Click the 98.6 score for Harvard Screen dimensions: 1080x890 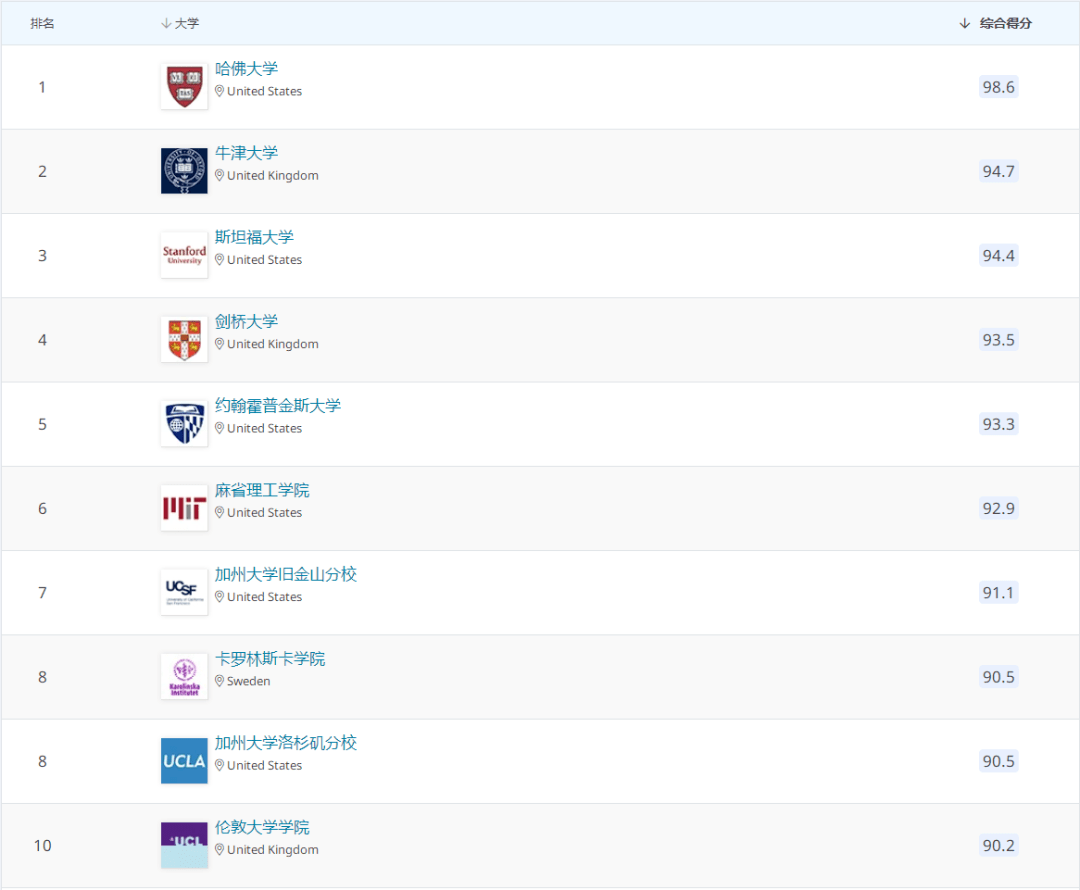tap(998, 87)
